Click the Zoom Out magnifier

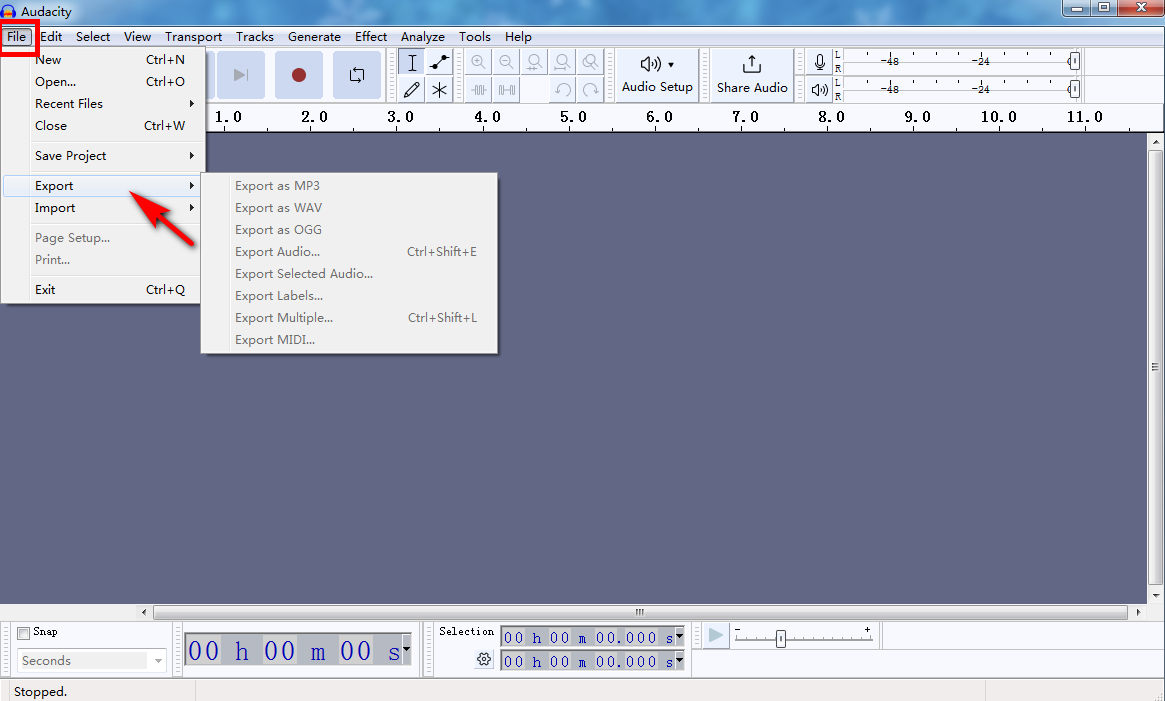click(506, 62)
